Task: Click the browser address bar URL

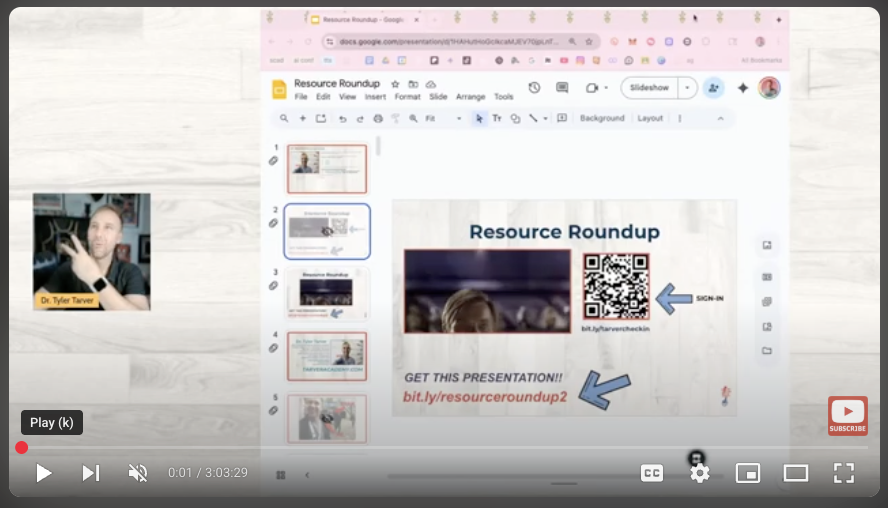Action: click(x=449, y=41)
